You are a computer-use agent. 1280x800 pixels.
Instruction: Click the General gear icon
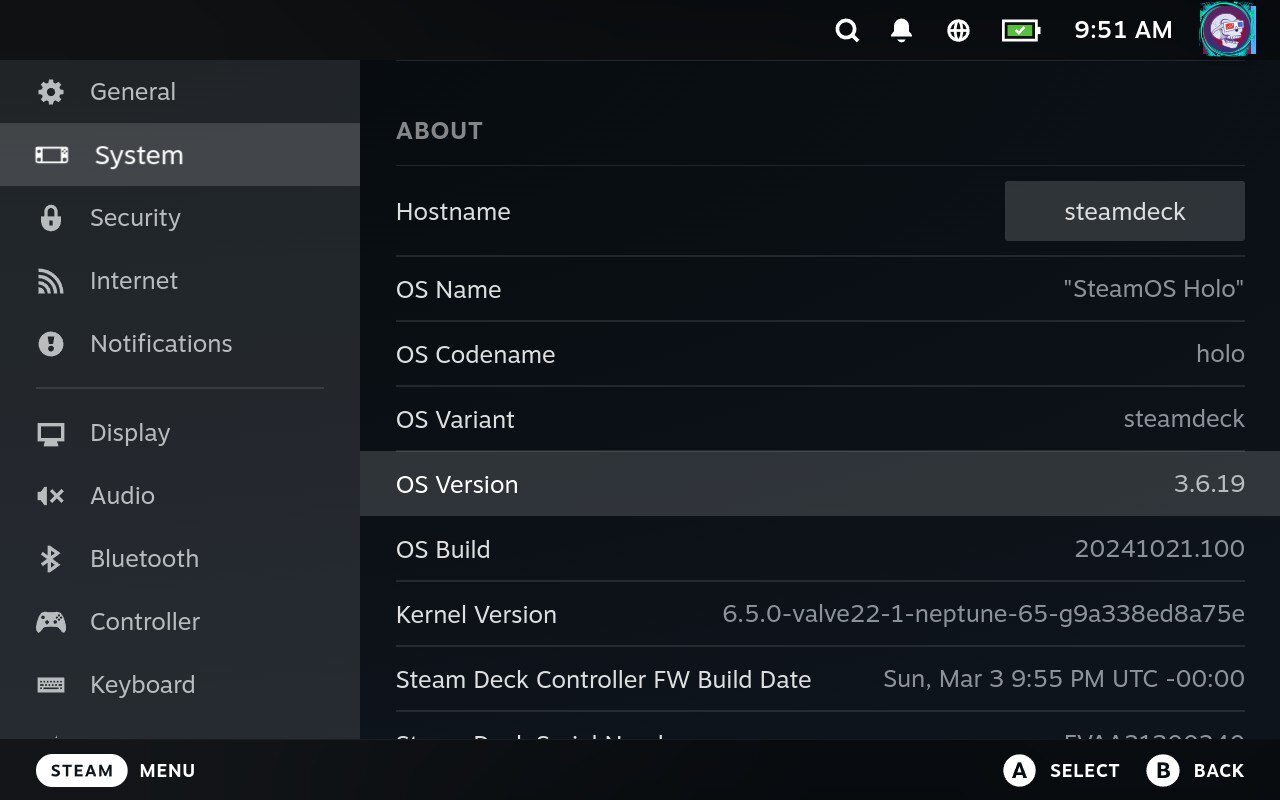tap(50, 92)
